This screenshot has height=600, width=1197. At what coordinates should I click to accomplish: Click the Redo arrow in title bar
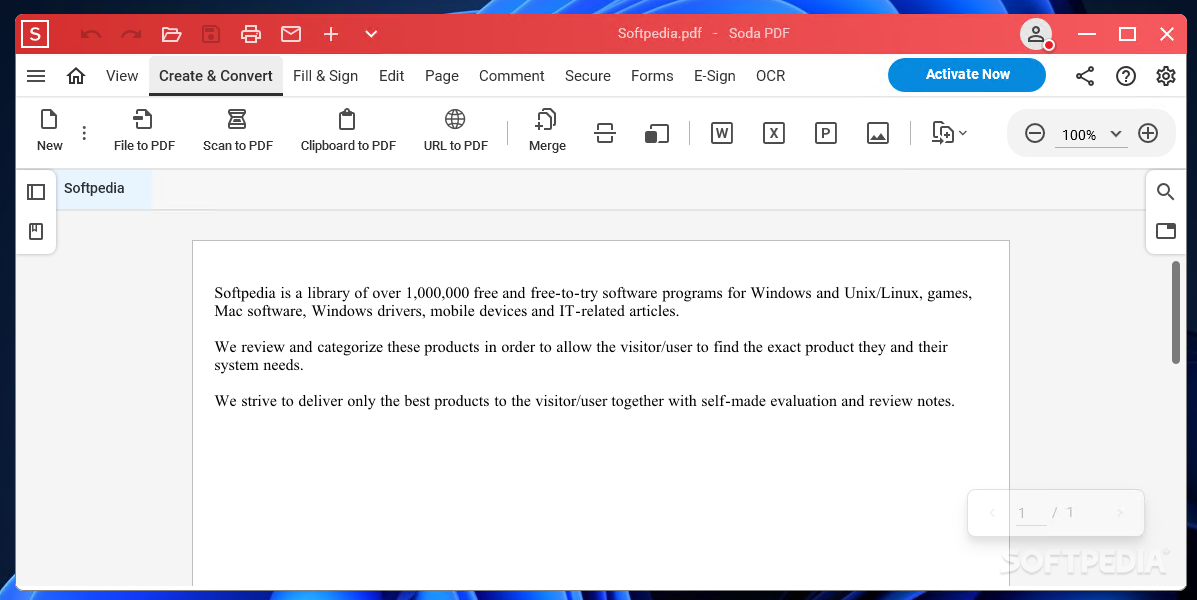pyautogui.click(x=131, y=34)
